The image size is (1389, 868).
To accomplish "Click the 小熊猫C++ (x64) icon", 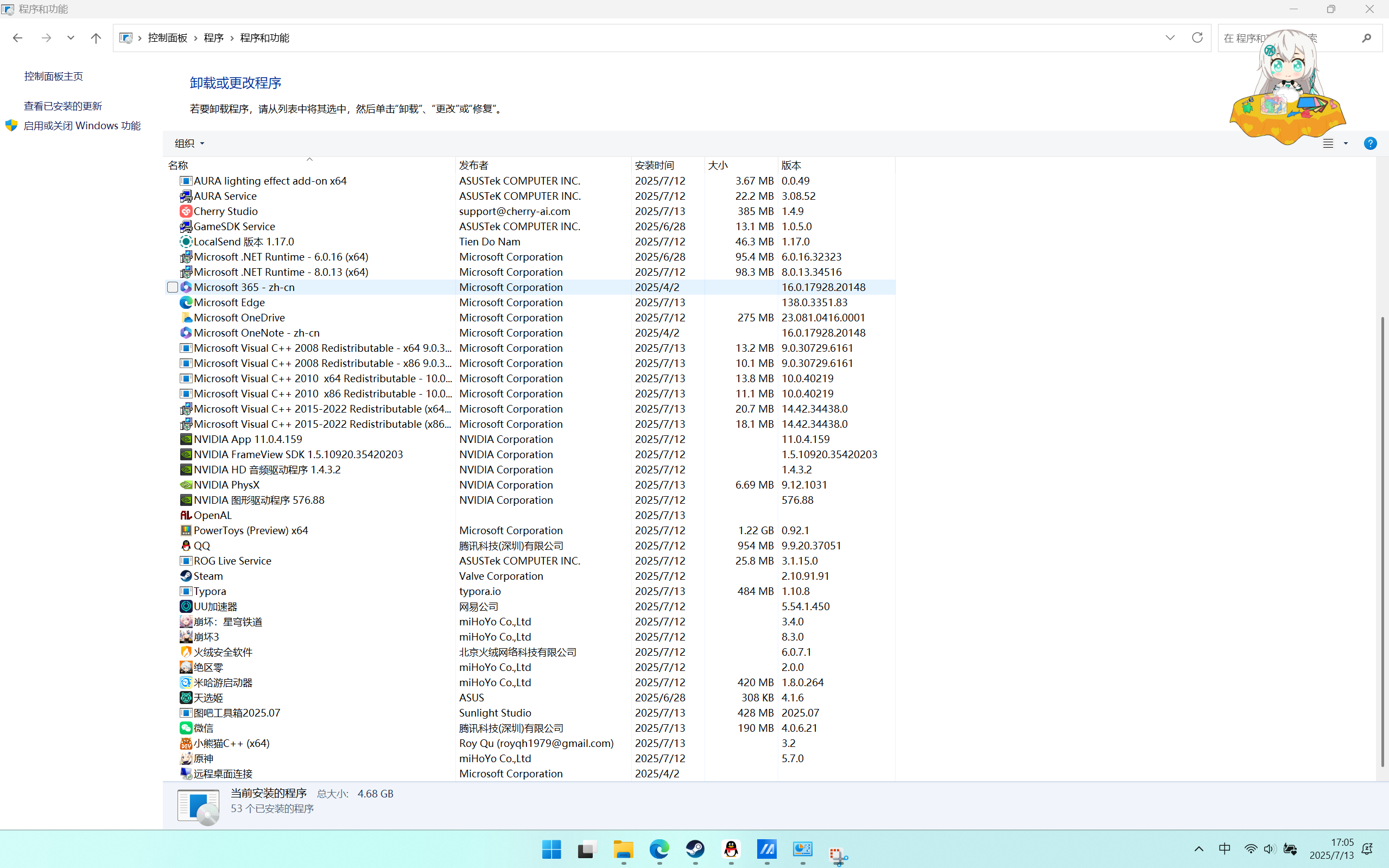I will pos(186,744).
